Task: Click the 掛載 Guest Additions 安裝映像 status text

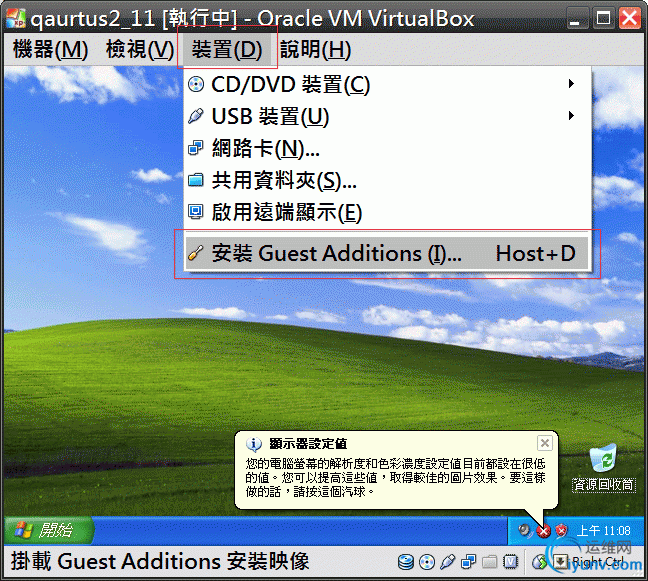Action: point(160,562)
